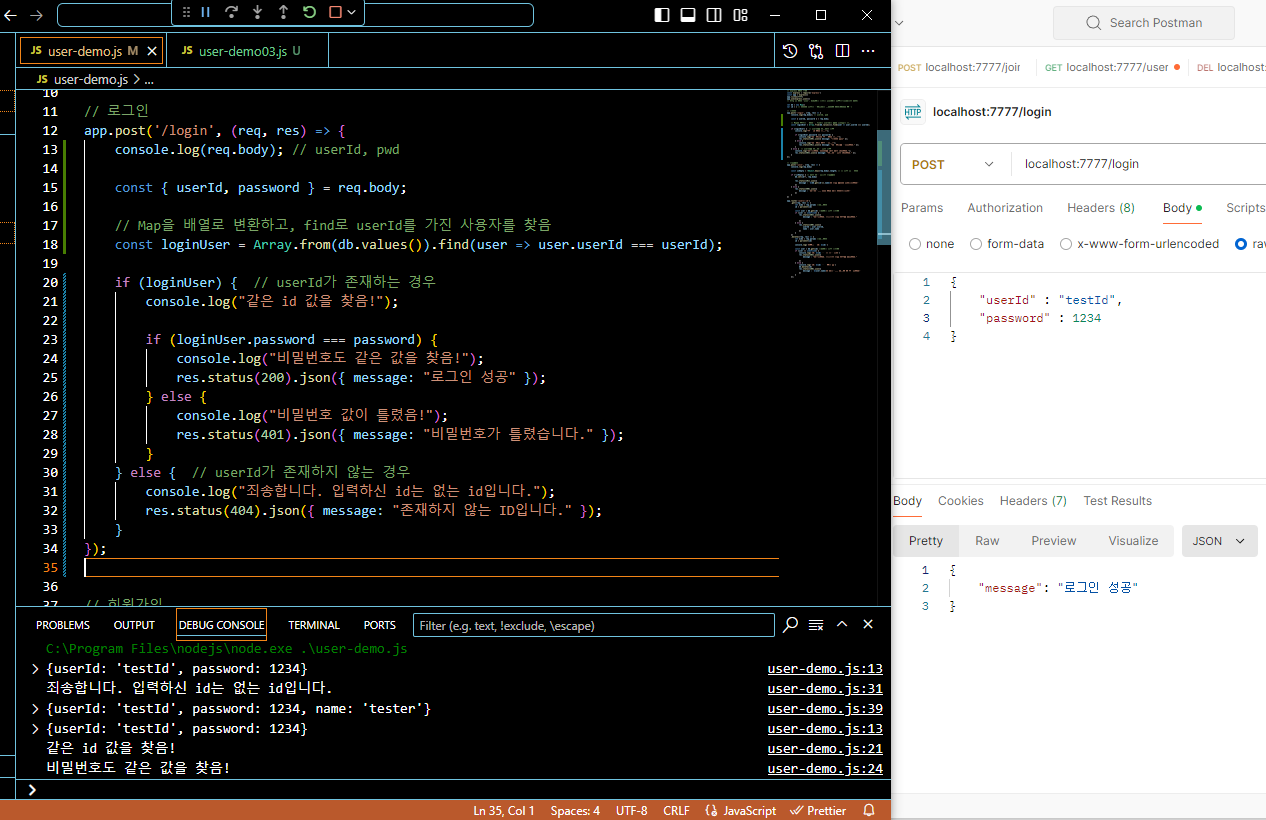This screenshot has width=1266, height=820.
Task: Open the Customize Layout icon
Action: 741,15
